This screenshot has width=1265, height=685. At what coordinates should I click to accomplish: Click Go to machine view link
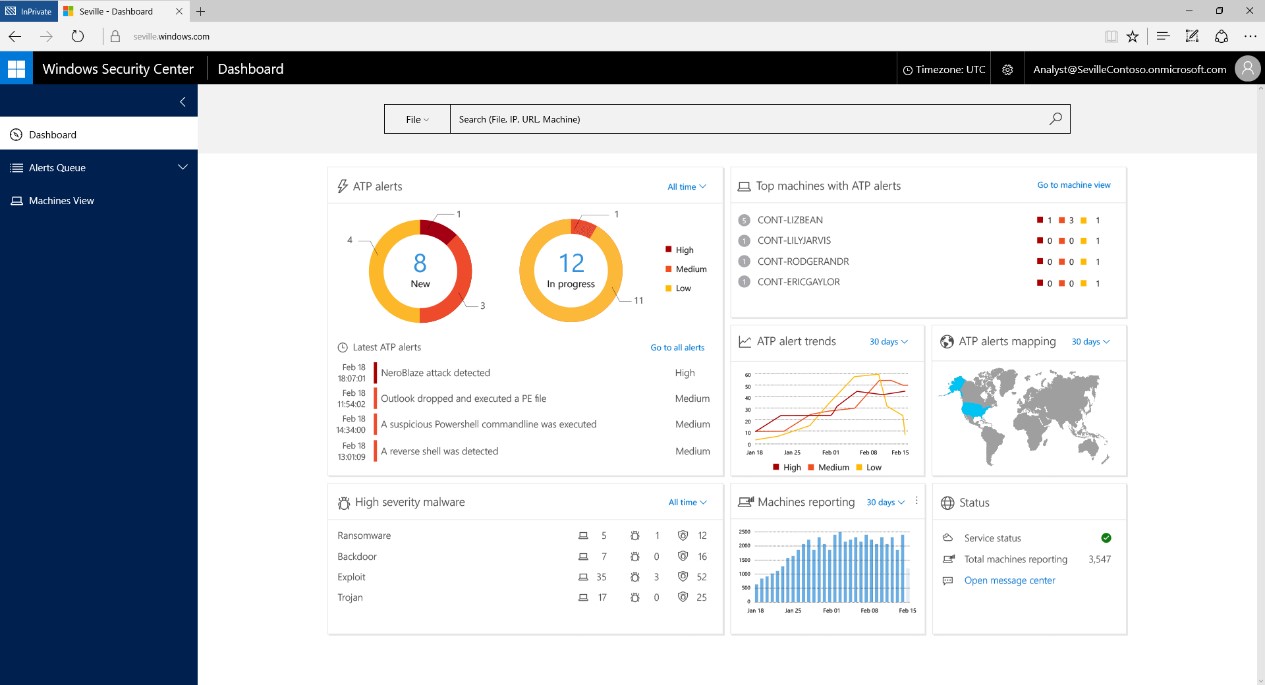coord(1074,186)
